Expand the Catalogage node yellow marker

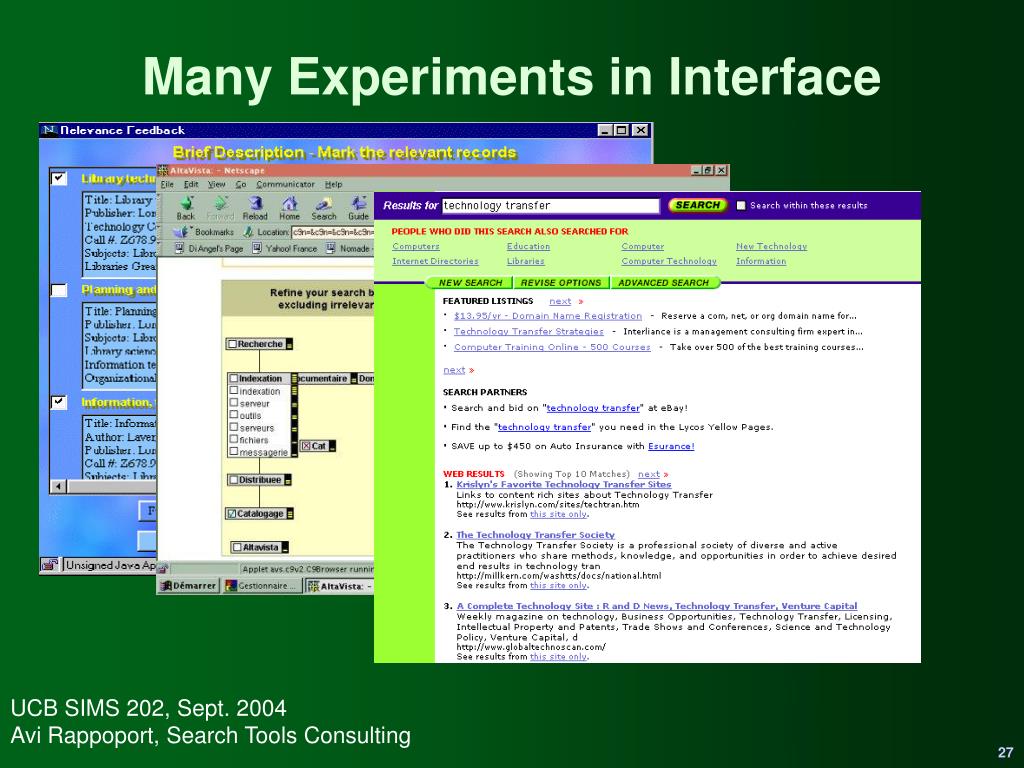coord(290,514)
